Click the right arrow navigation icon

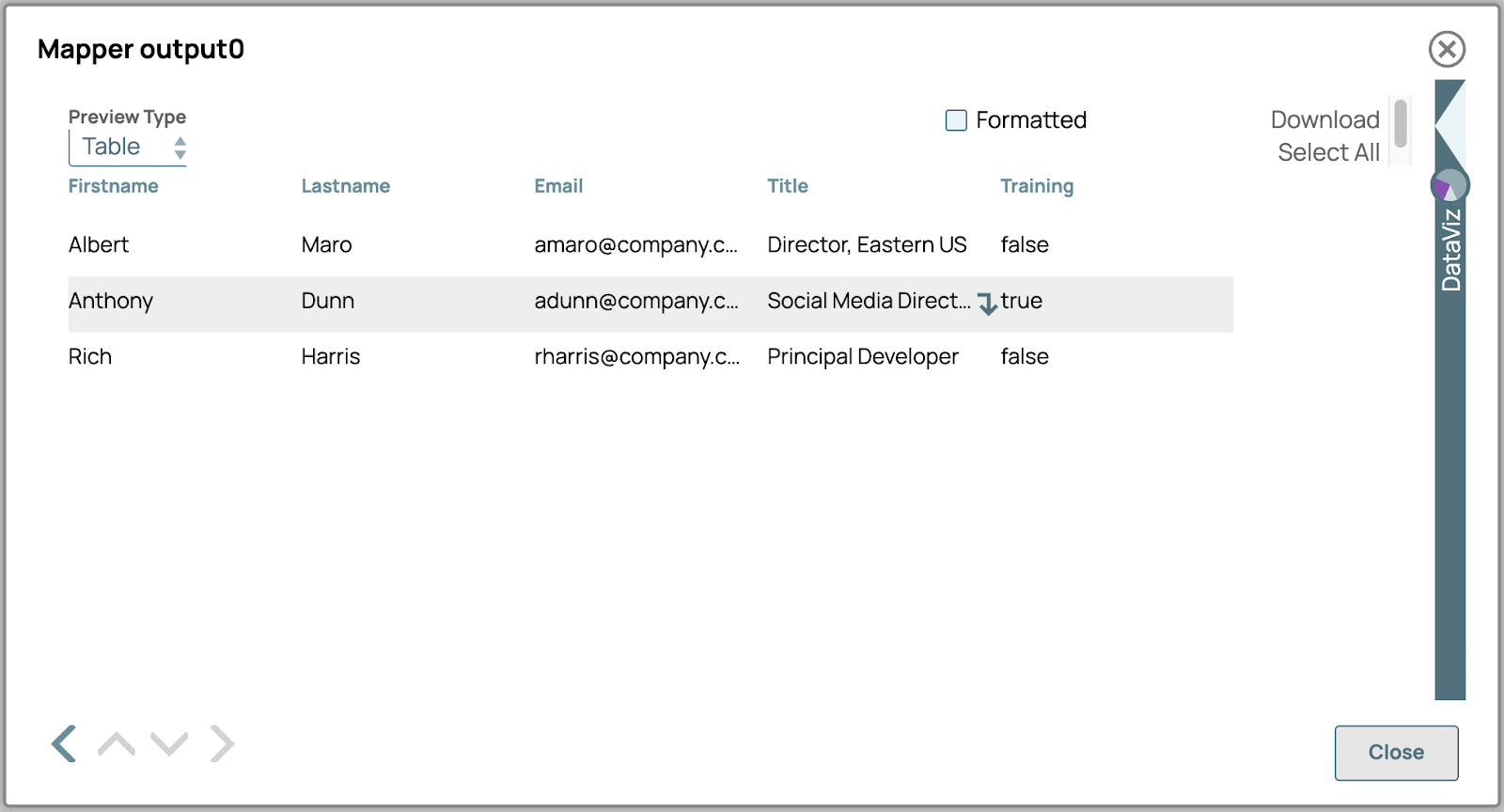coord(222,743)
